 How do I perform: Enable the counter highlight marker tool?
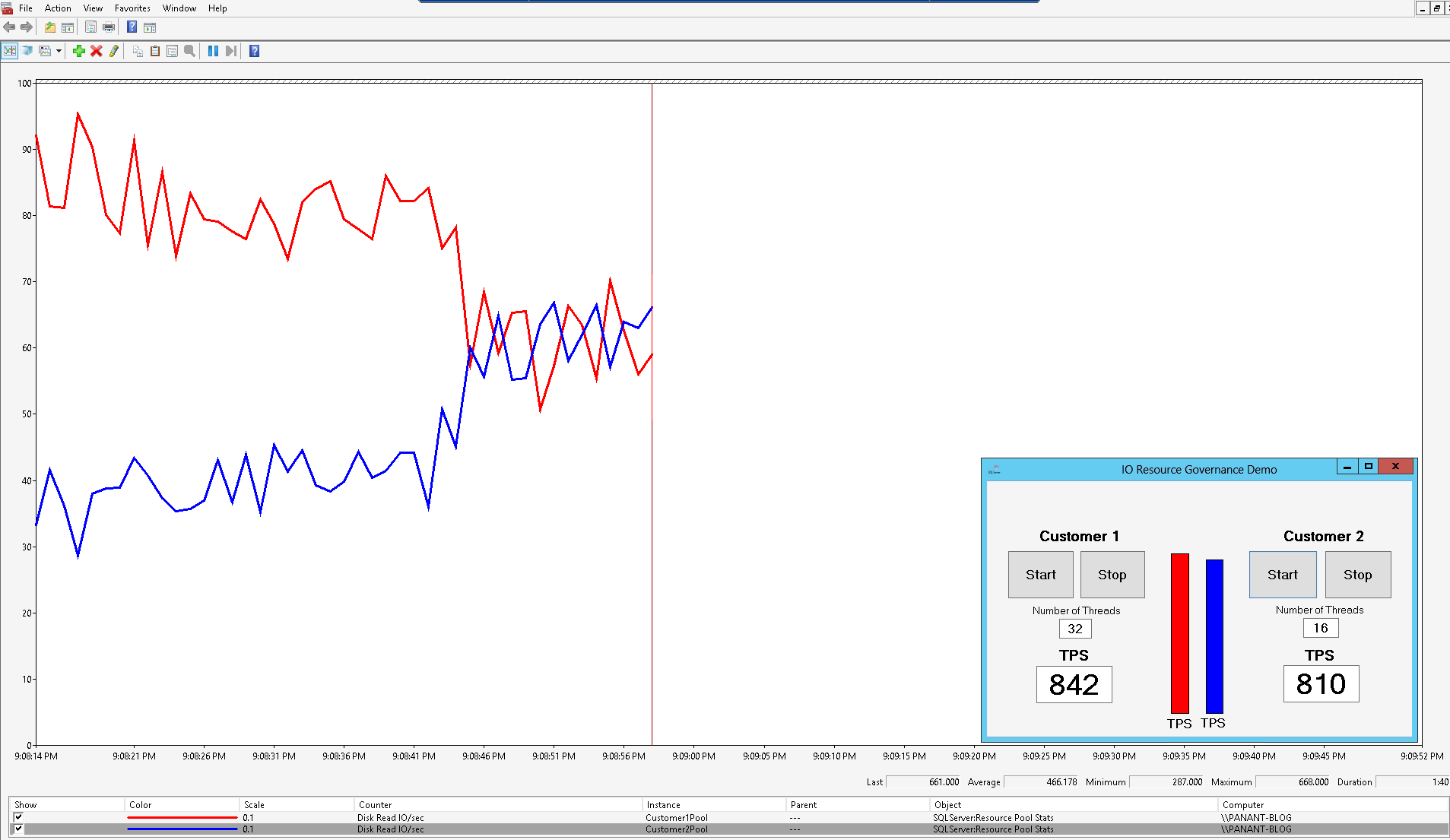click(x=114, y=51)
